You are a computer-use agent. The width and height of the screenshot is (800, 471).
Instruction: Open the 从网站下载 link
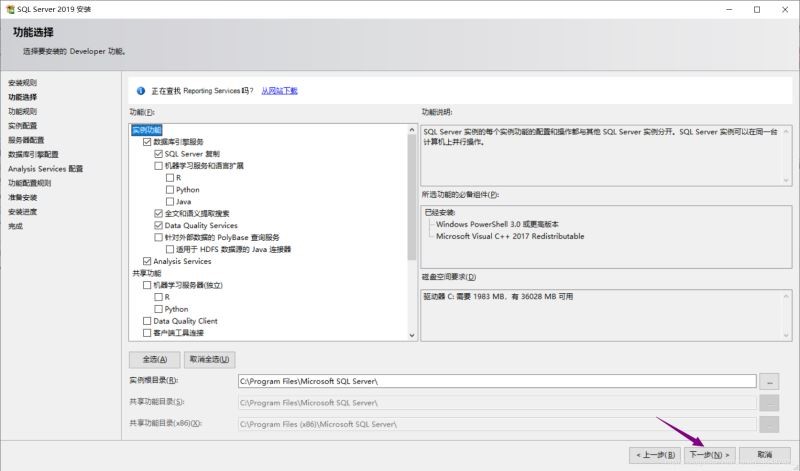[279, 90]
